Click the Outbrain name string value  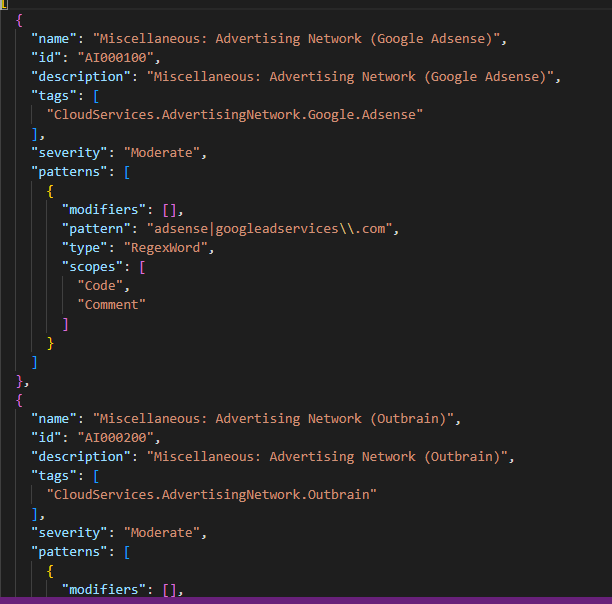(273, 419)
